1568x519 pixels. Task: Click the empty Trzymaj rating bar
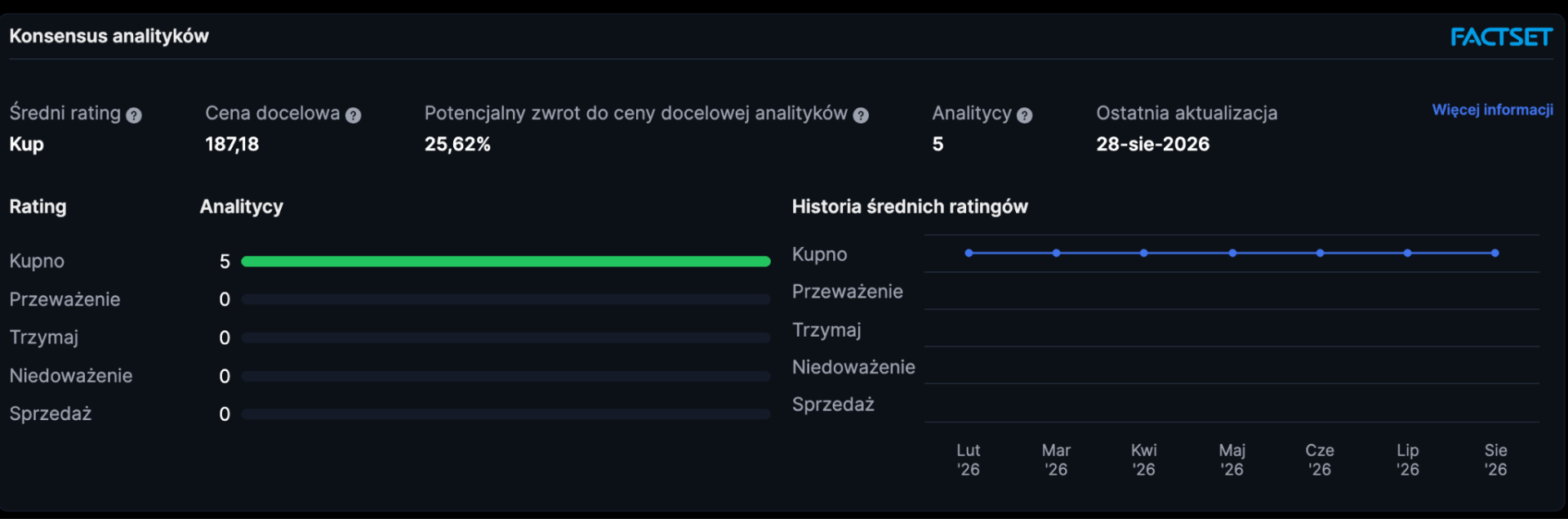506,338
